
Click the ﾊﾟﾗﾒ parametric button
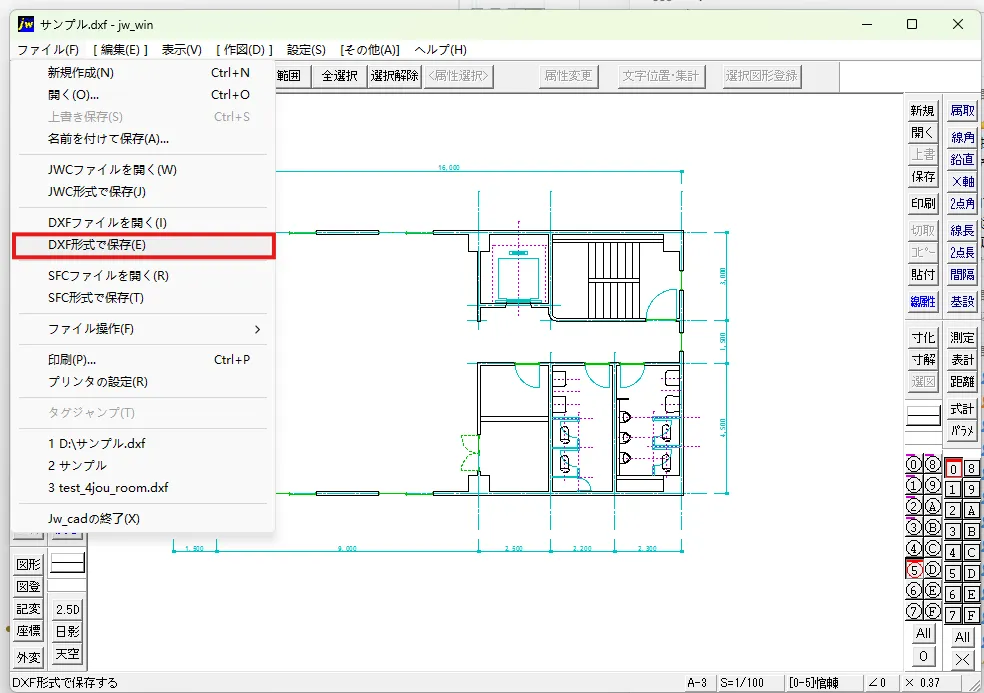[962, 431]
